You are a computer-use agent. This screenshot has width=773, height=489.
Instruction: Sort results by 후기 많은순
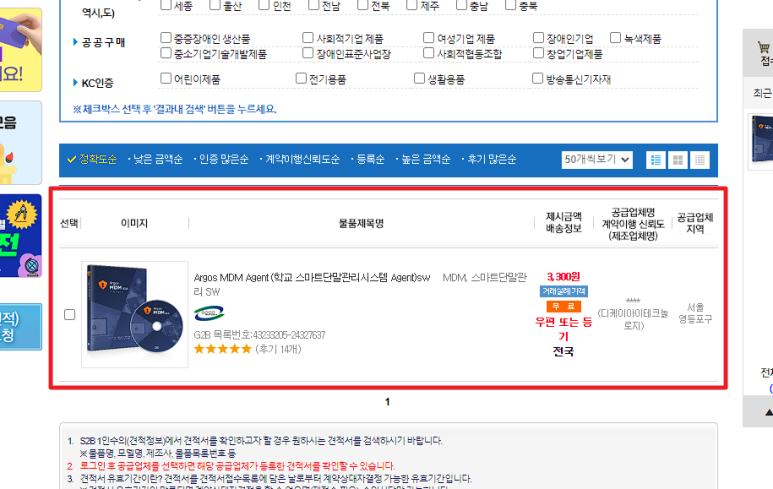click(492, 159)
